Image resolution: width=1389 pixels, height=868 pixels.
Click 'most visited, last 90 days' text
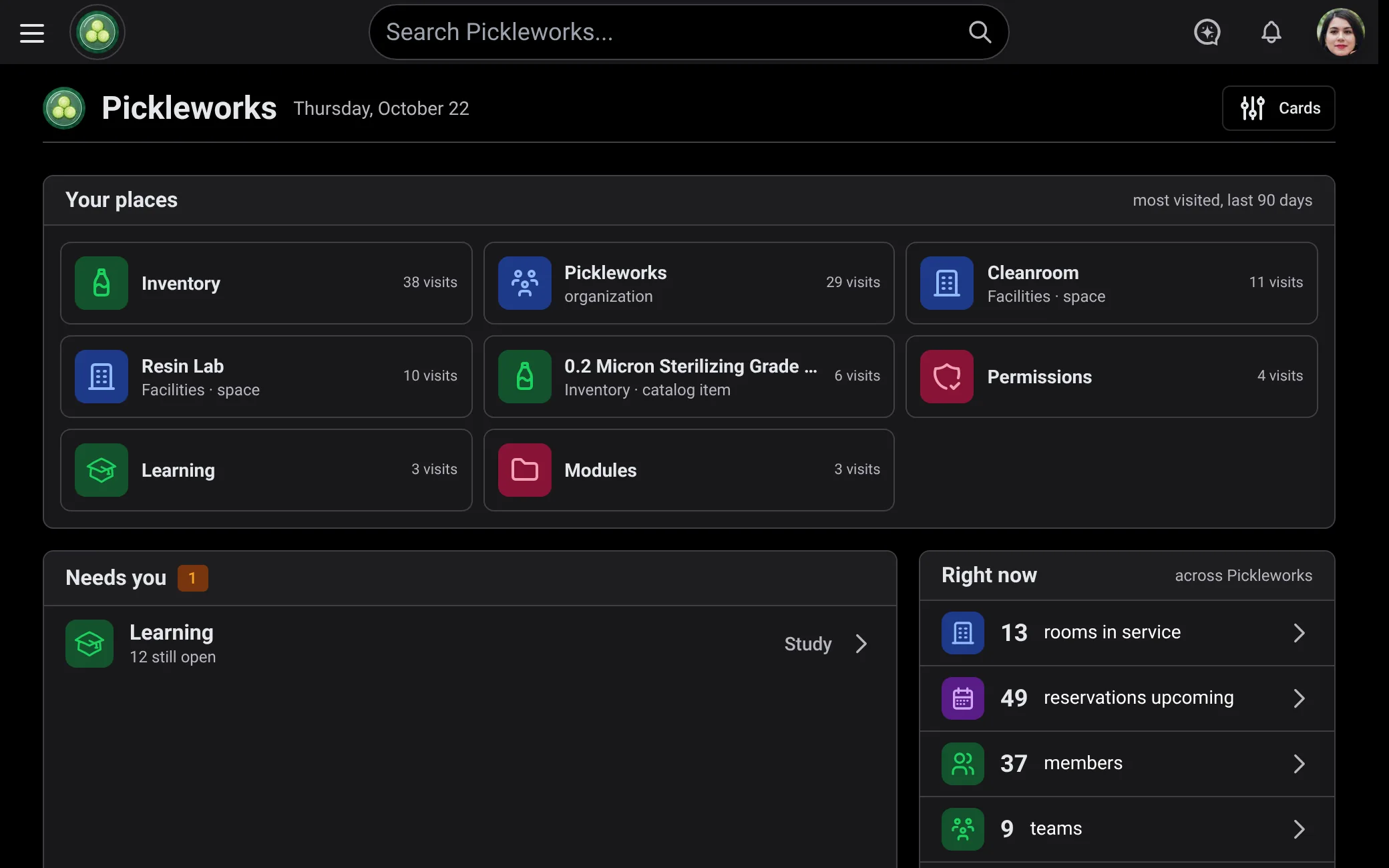point(1222,200)
